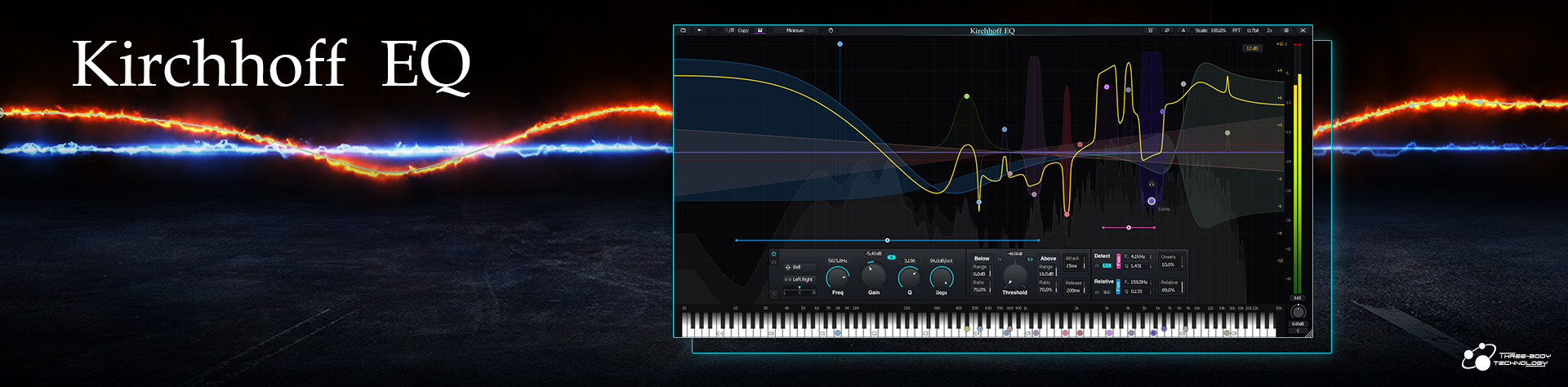Remove band with X button
1568x387 pixels.
pos(773,293)
